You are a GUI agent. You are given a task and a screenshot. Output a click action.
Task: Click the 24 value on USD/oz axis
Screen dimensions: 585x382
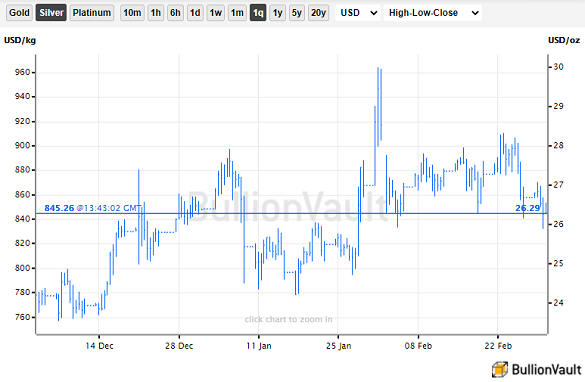tap(558, 303)
